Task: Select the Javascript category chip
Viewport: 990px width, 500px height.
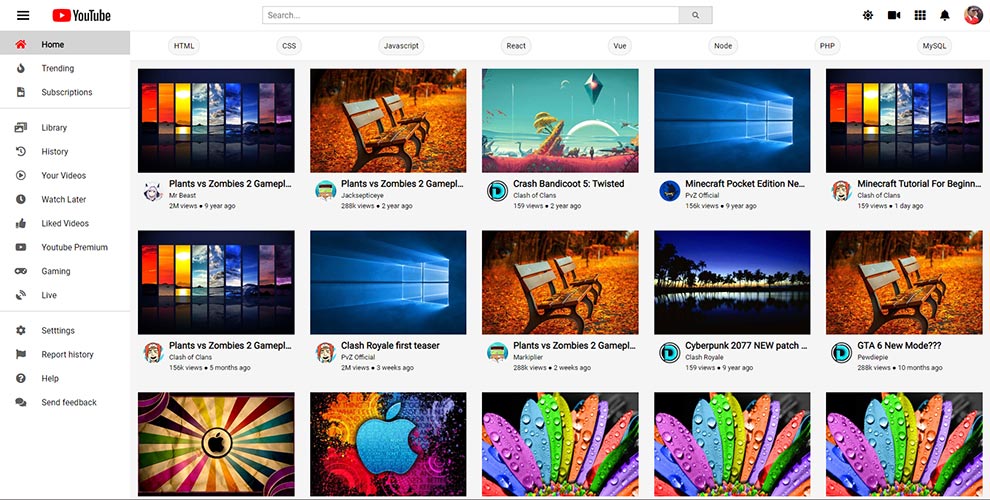Action: click(402, 46)
